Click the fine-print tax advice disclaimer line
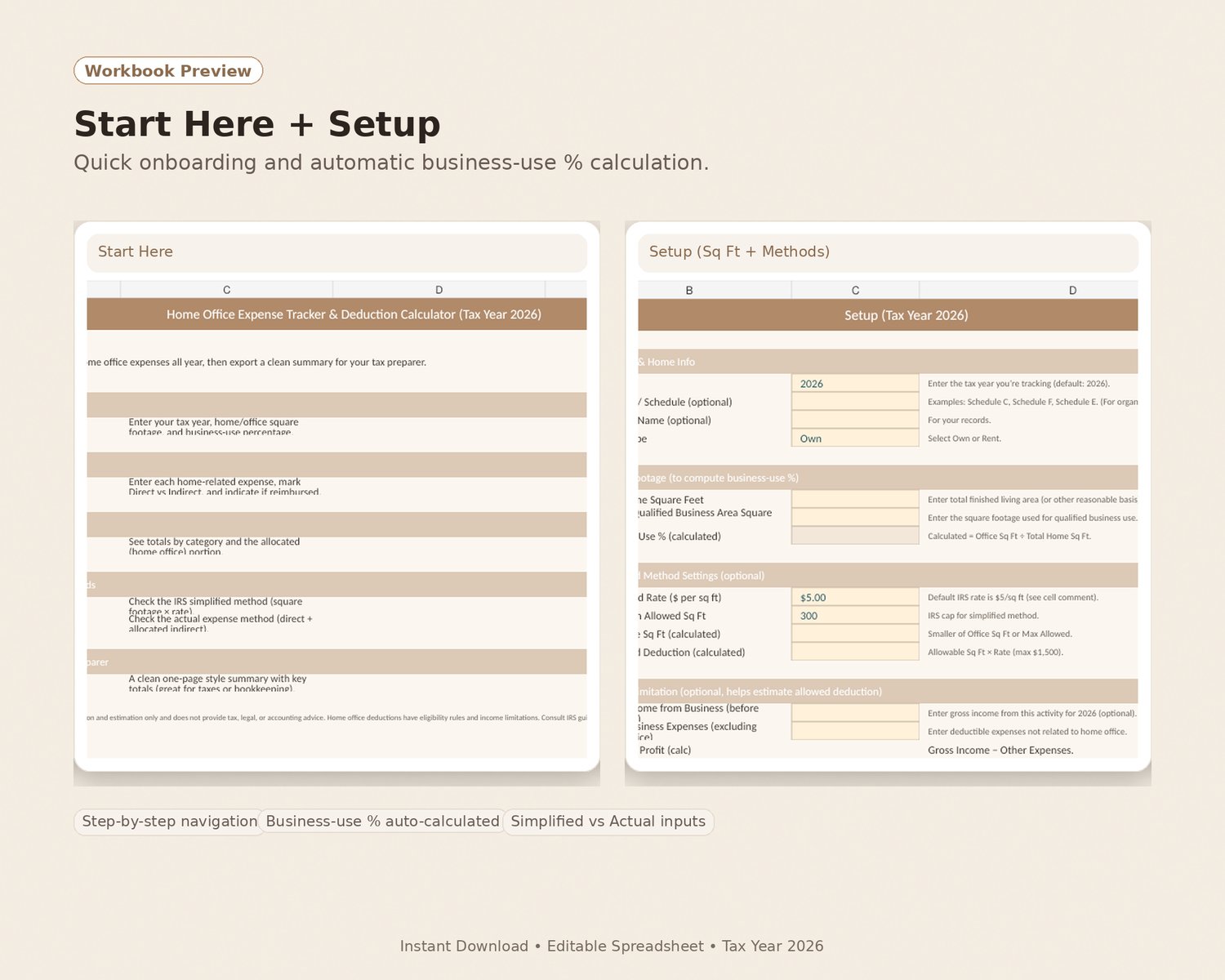Image resolution: width=1225 pixels, height=980 pixels. [337, 718]
